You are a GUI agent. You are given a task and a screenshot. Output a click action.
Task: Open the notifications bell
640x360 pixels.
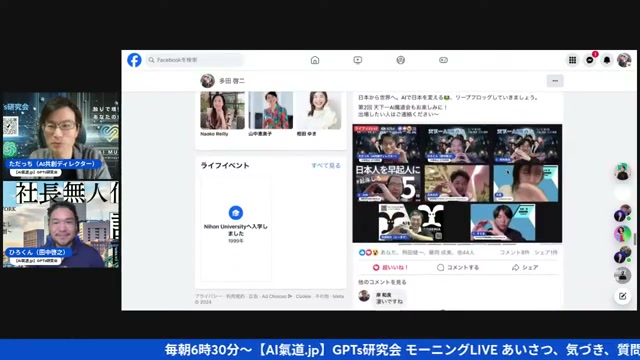point(607,60)
